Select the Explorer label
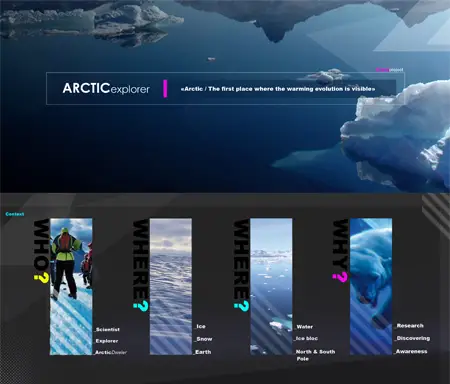450x384 pixels. 106,341
